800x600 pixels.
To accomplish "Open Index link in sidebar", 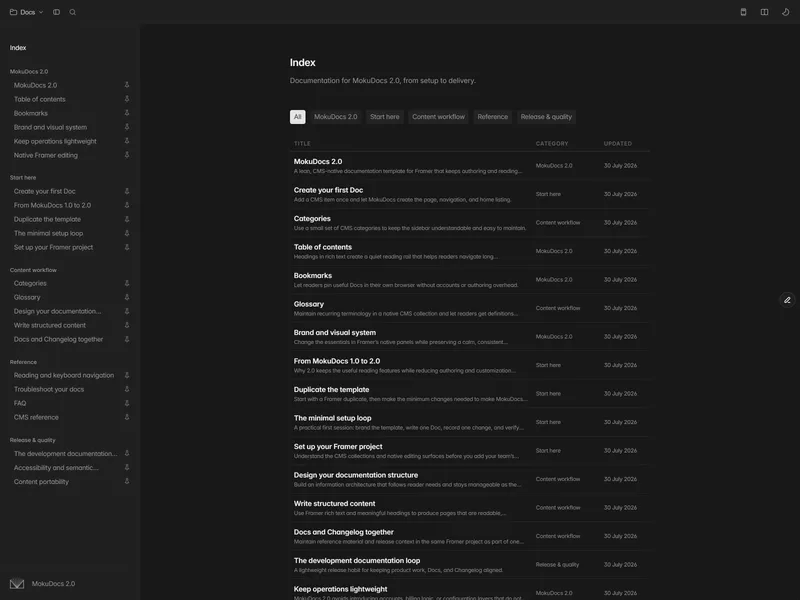I will [18, 48].
